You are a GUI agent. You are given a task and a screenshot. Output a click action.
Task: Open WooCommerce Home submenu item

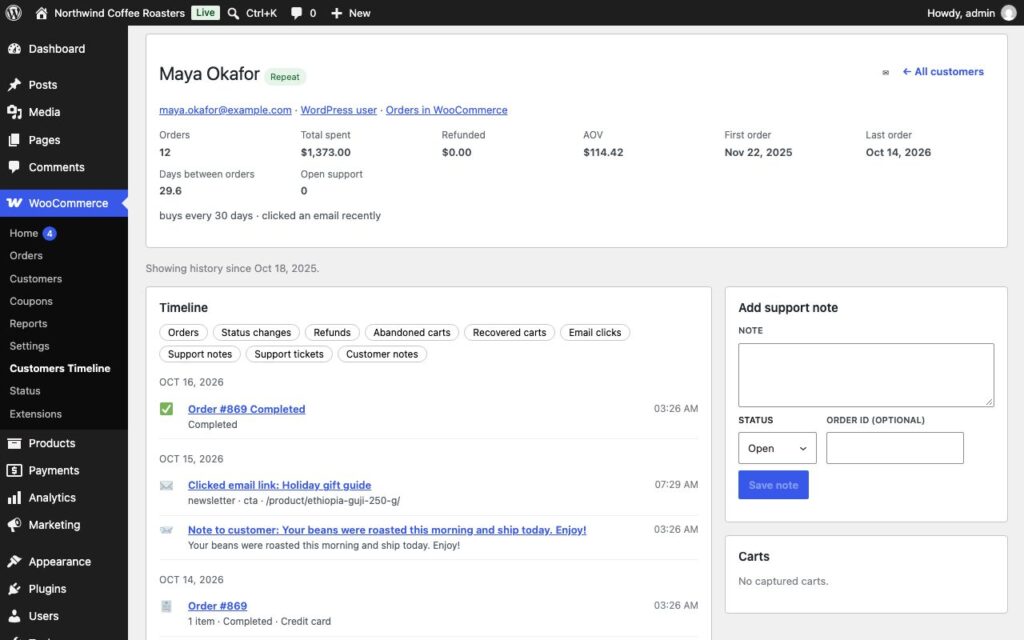tap(24, 233)
